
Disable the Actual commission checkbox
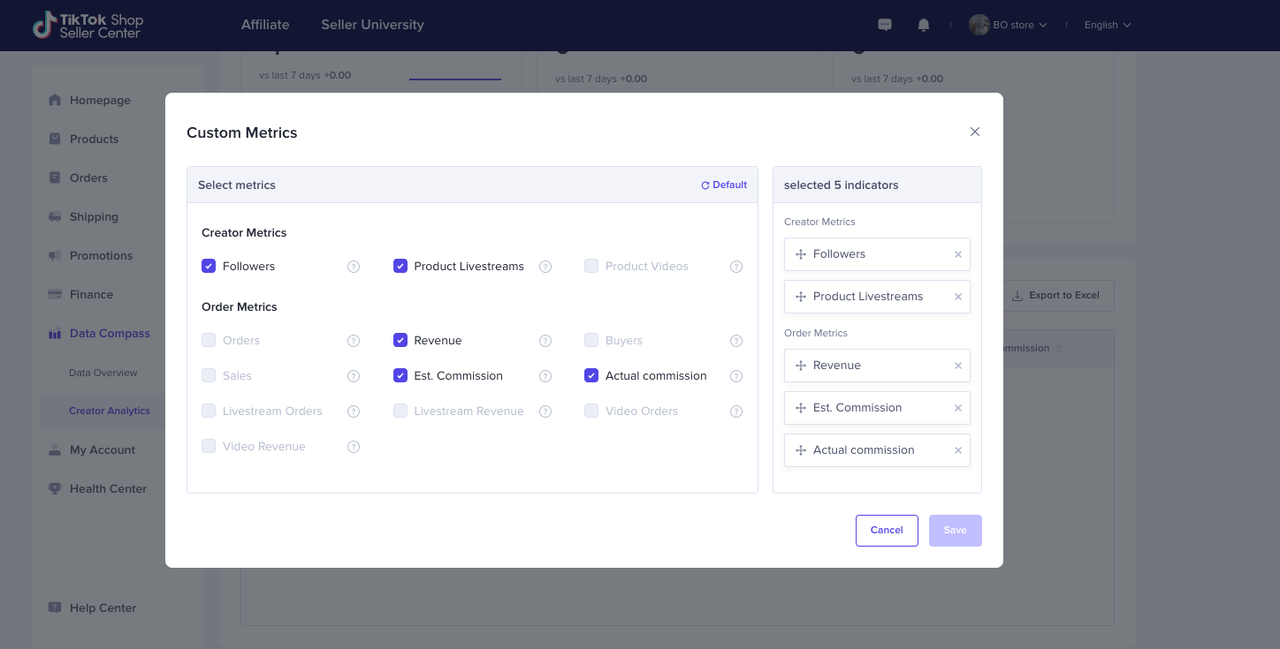click(x=591, y=376)
